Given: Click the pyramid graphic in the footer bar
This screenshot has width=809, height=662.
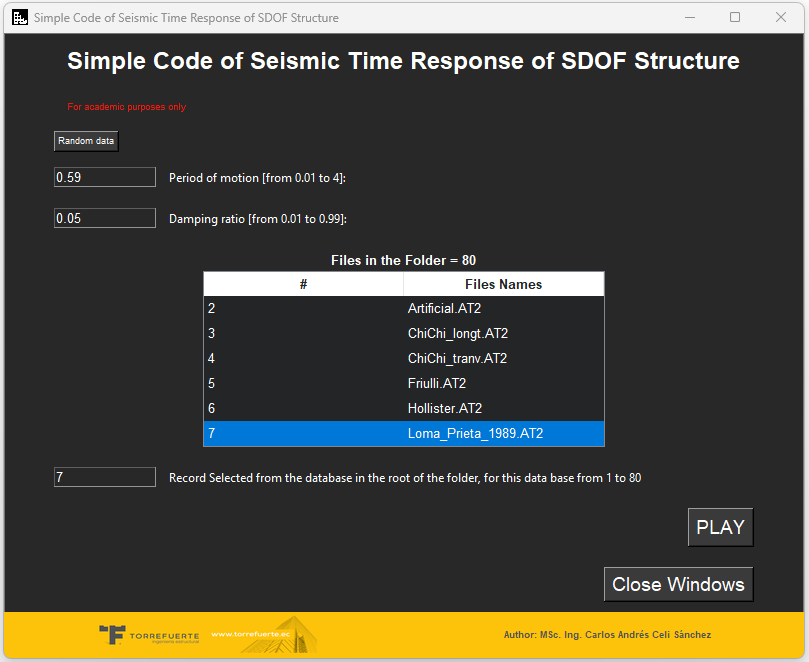Looking at the screenshot, I should point(295,634).
